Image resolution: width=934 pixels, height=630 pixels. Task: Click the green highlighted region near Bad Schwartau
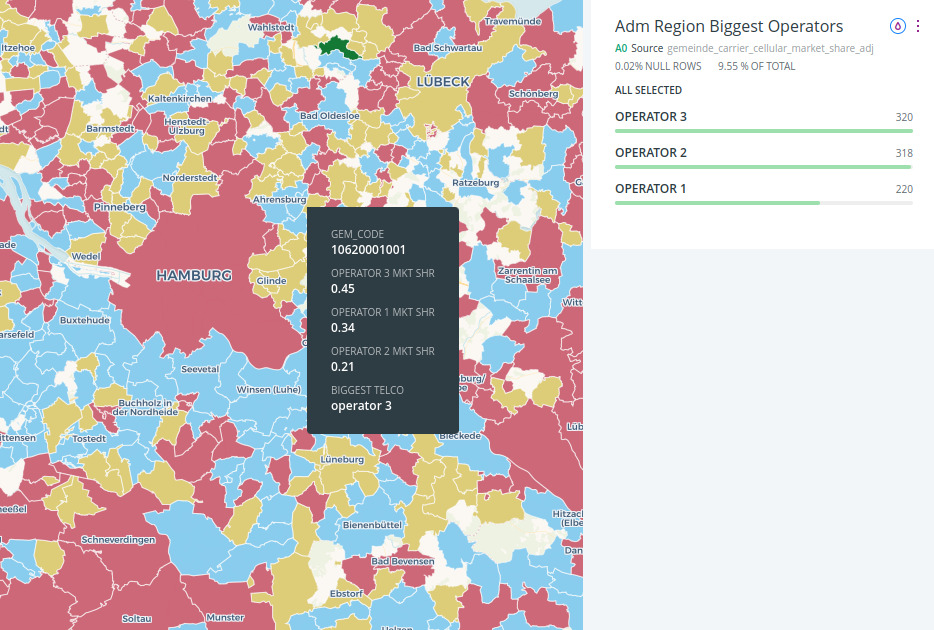point(338,46)
